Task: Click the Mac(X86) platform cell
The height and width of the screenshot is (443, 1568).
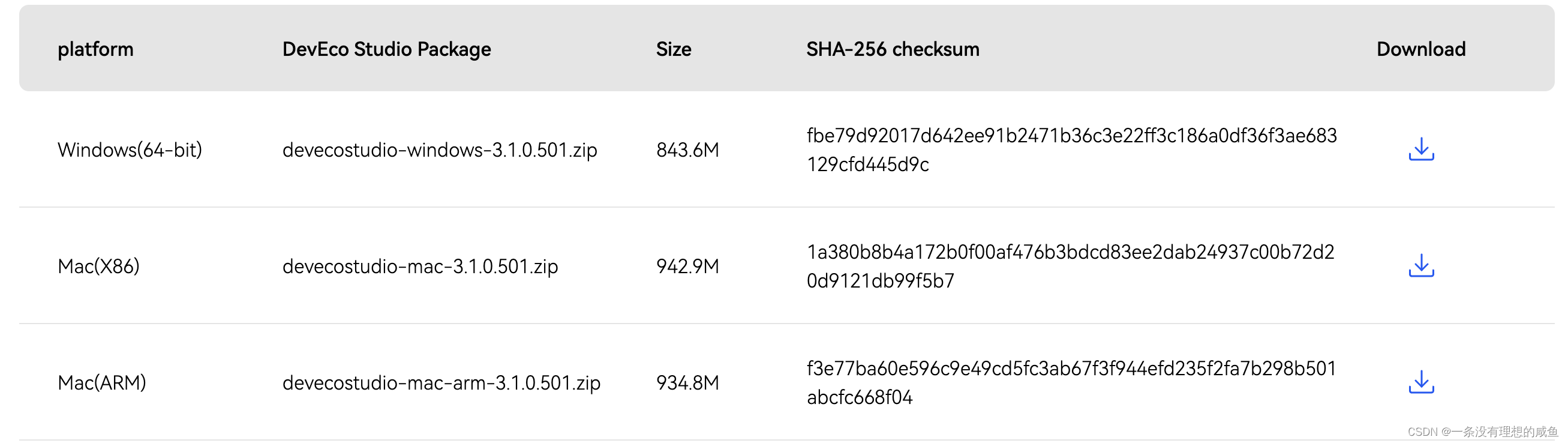Action: (x=98, y=267)
